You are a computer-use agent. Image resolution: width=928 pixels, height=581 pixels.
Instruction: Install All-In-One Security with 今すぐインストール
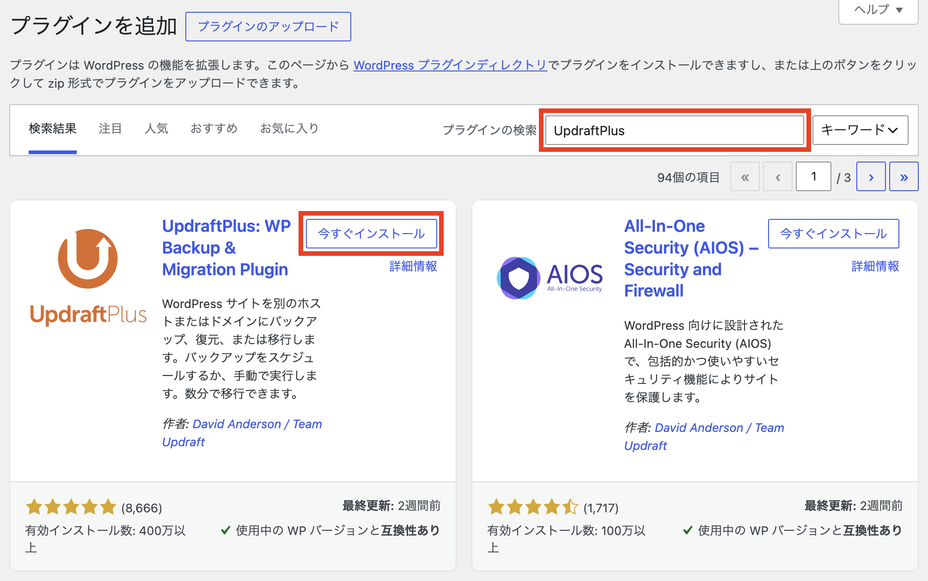(833, 234)
